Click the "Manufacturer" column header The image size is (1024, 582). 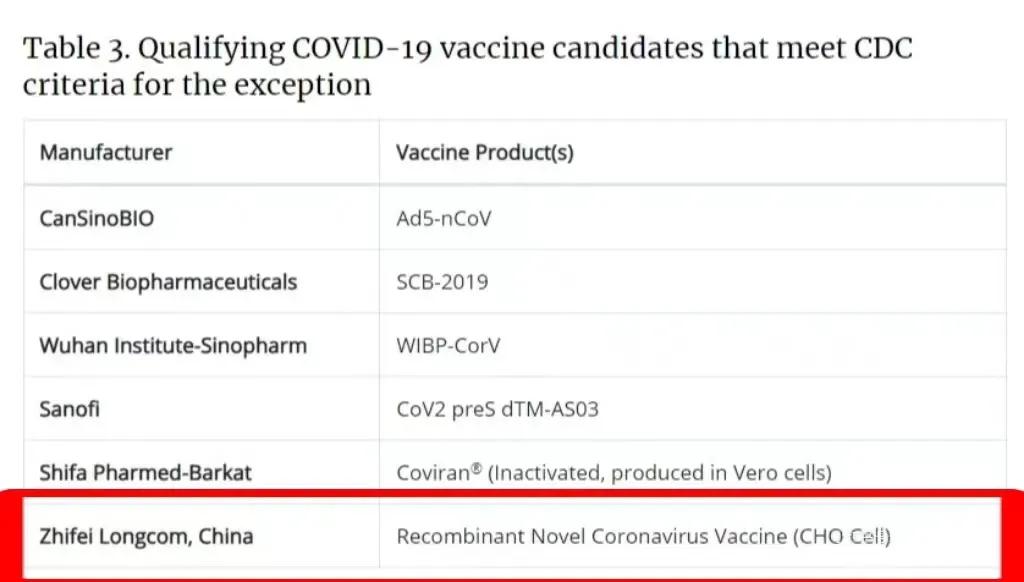106,153
